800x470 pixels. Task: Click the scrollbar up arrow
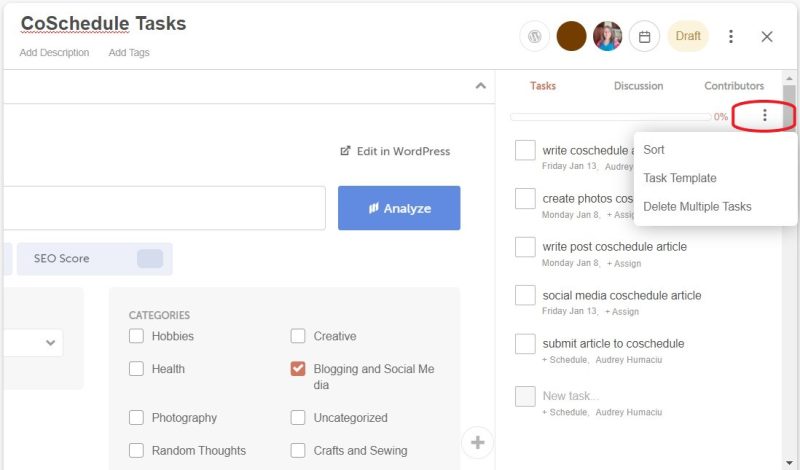click(789, 79)
